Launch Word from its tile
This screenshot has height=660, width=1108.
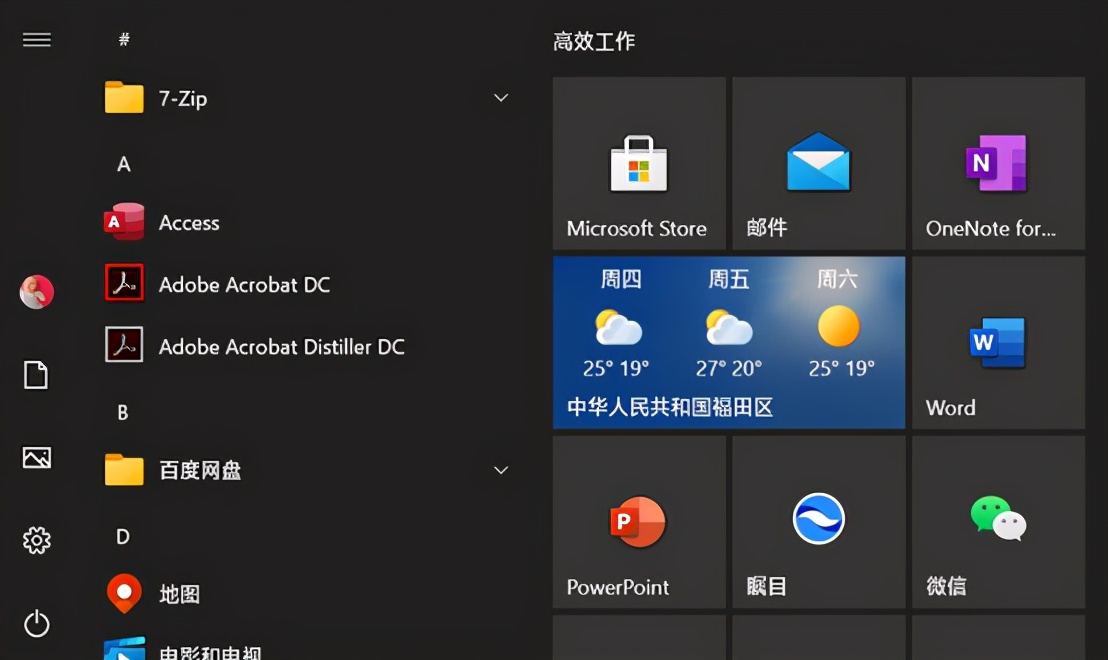[997, 342]
